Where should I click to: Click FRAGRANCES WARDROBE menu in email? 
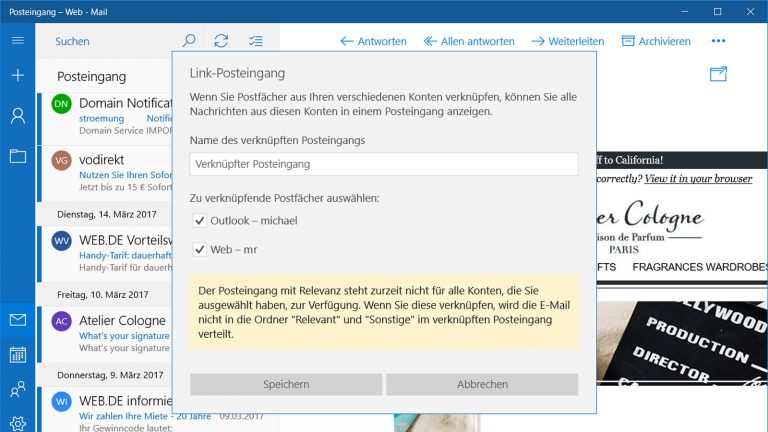tap(700, 267)
